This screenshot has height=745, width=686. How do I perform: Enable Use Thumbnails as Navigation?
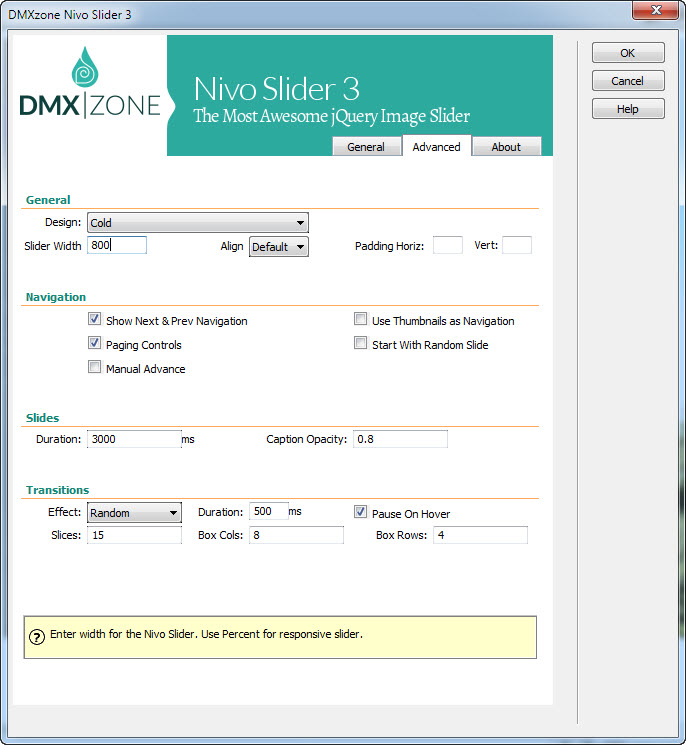361,319
